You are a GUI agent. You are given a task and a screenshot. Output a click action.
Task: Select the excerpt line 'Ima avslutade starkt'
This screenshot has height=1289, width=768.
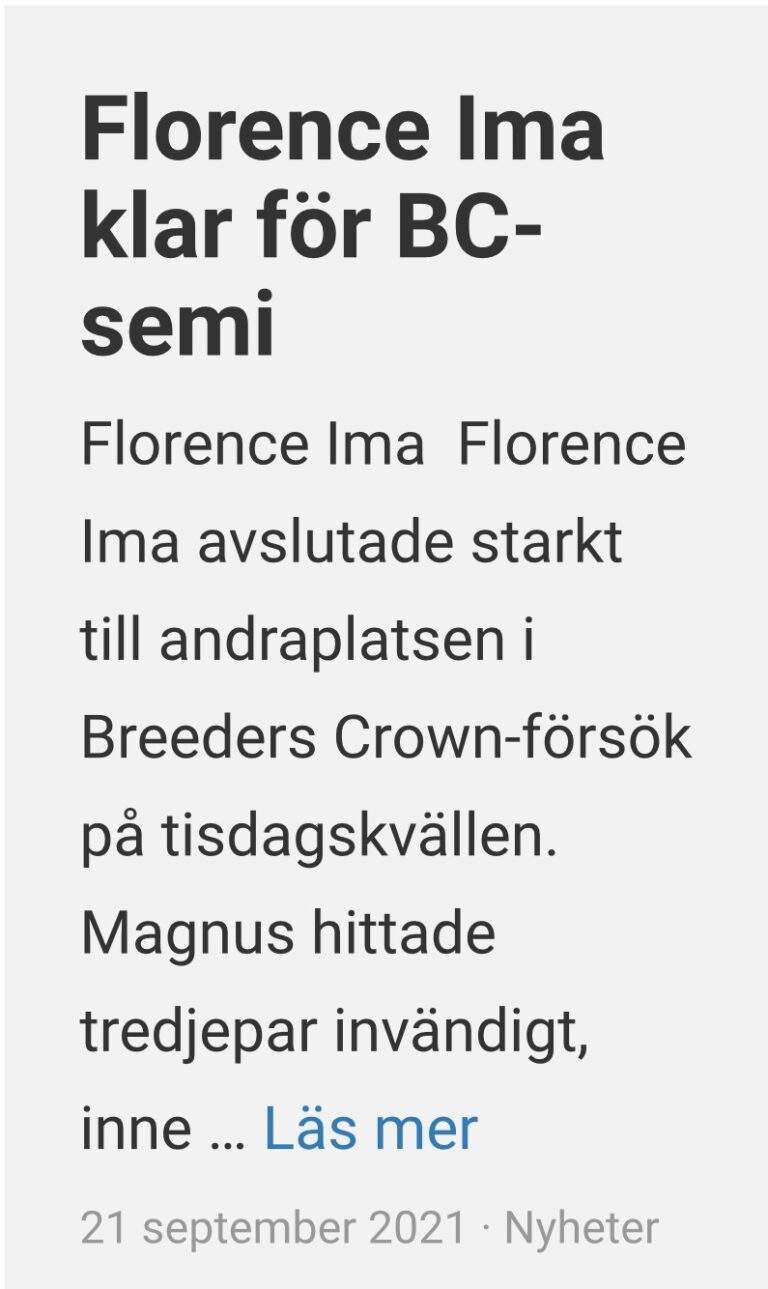point(351,543)
